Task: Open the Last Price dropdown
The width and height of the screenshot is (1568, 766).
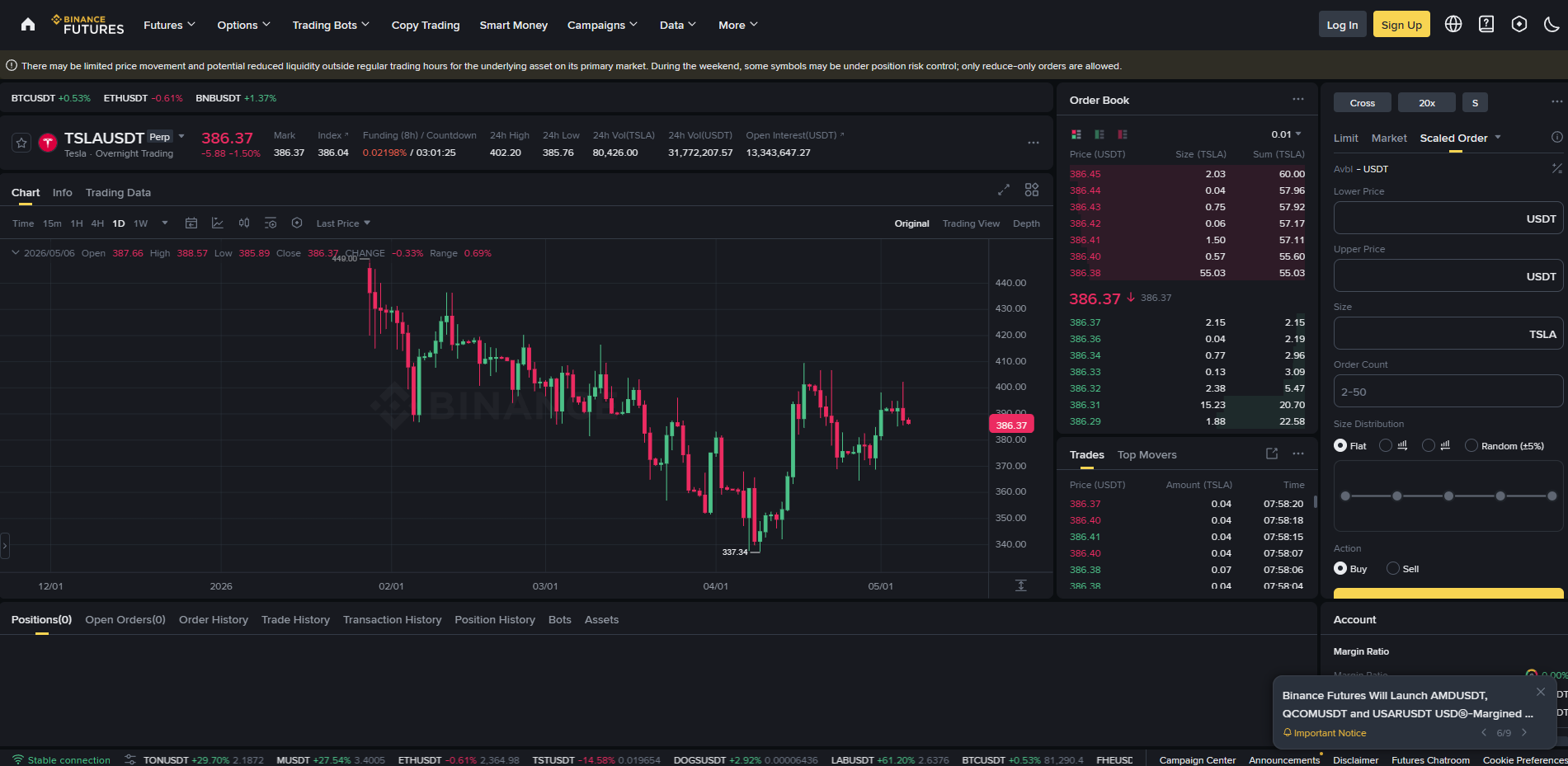Action: point(343,223)
